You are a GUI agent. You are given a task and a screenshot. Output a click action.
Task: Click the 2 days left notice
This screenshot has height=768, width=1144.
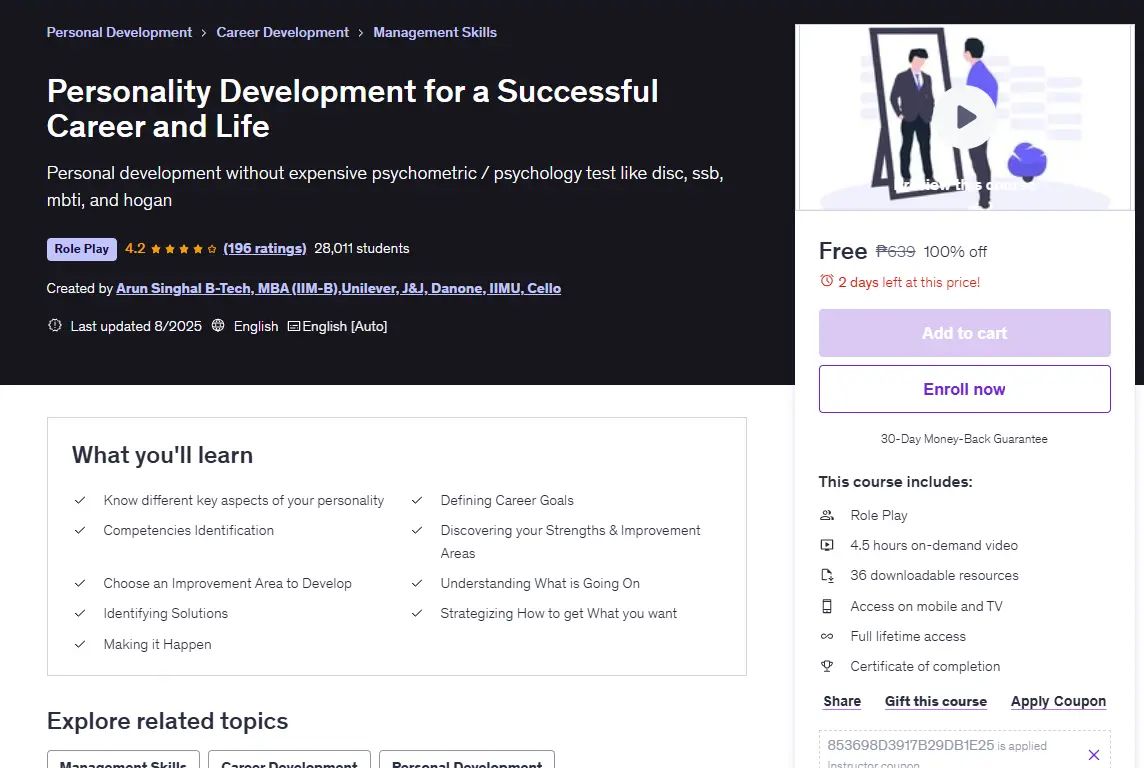click(908, 282)
